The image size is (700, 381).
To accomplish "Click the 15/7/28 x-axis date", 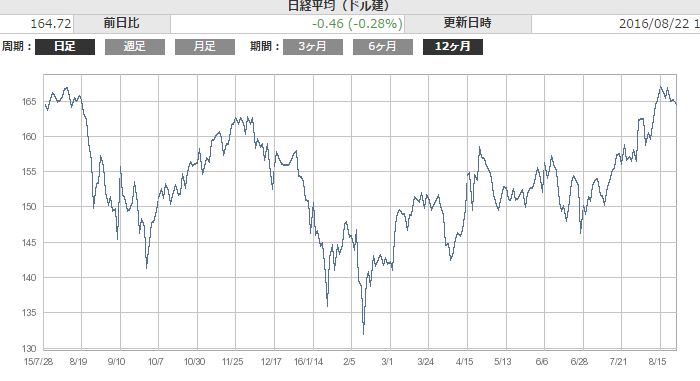I will (38, 362).
